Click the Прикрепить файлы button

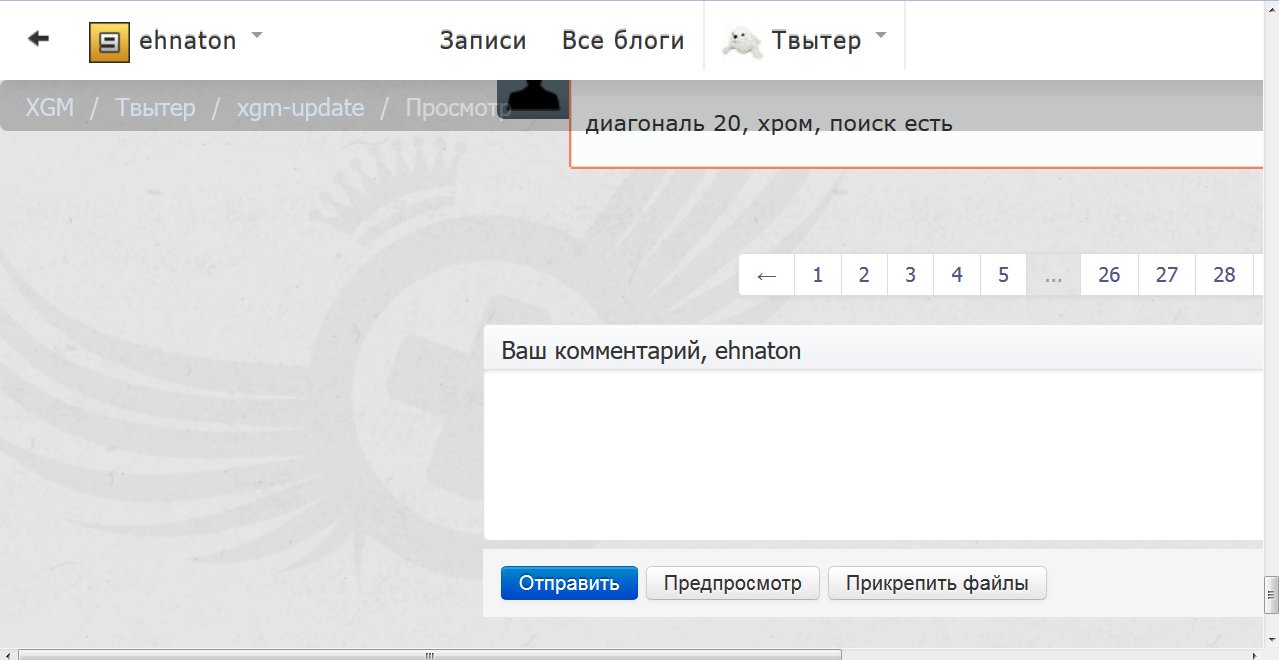click(937, 583)
